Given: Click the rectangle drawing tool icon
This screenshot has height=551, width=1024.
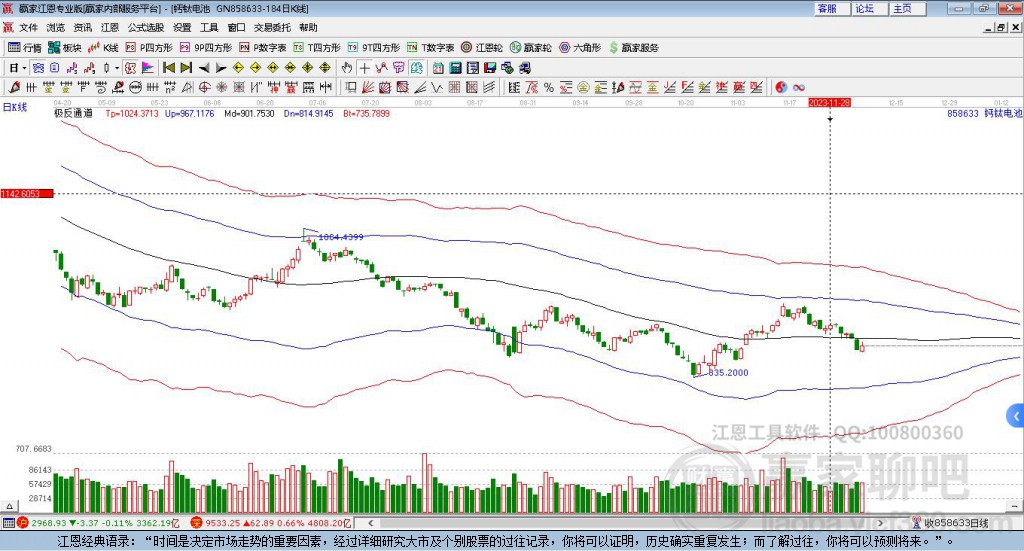Looking at the screenshot, I should click(351, 87).
